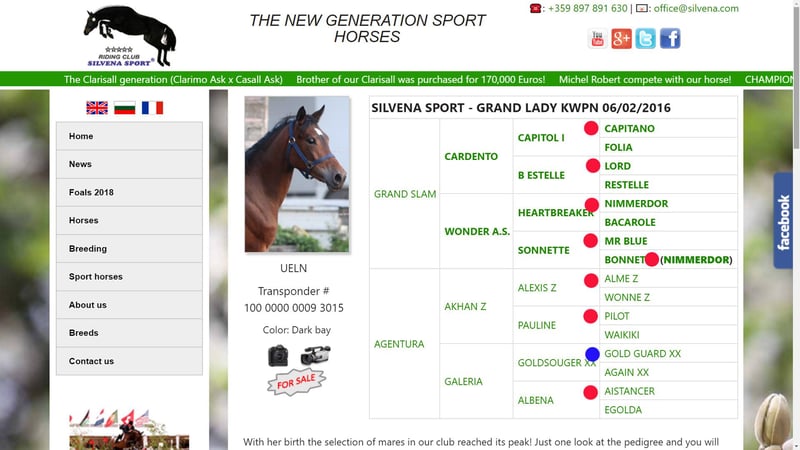Open the Facebook side tab
This screenshot has height=450, width=800.
(x=784, y=221)
